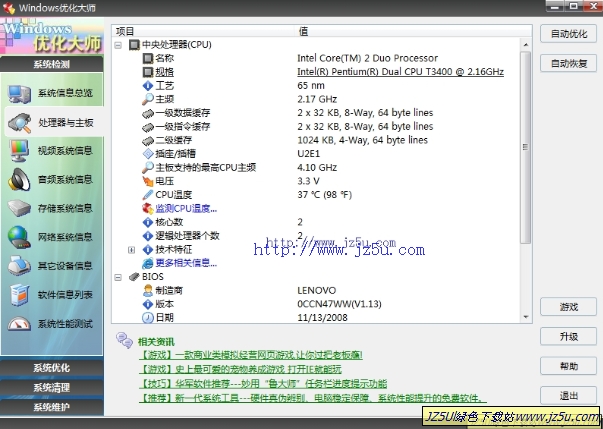Open 系统信息总览 computer icon in sidebar
The height and width of the screenshot is (429, 603).
coord(19,93)
